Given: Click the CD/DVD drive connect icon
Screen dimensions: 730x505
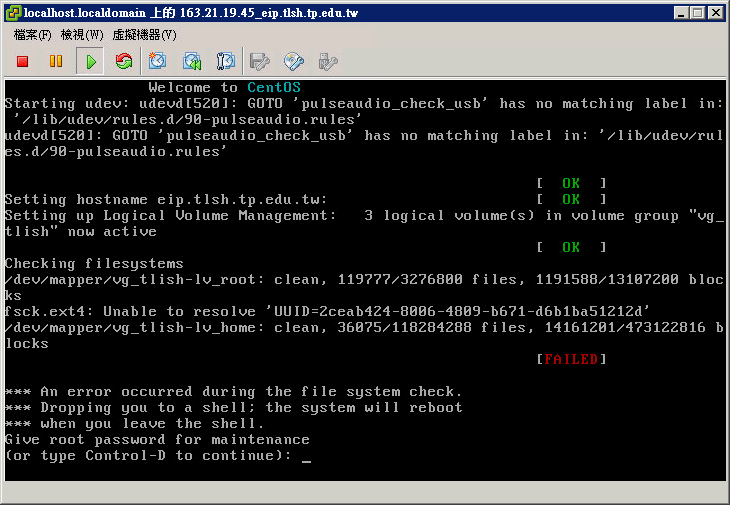Looking at the screenshot, I should tap(294, 61).
